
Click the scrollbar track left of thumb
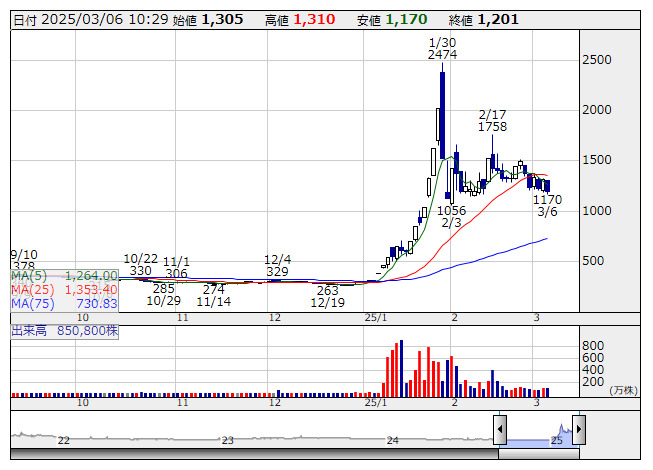coord(250,454)
